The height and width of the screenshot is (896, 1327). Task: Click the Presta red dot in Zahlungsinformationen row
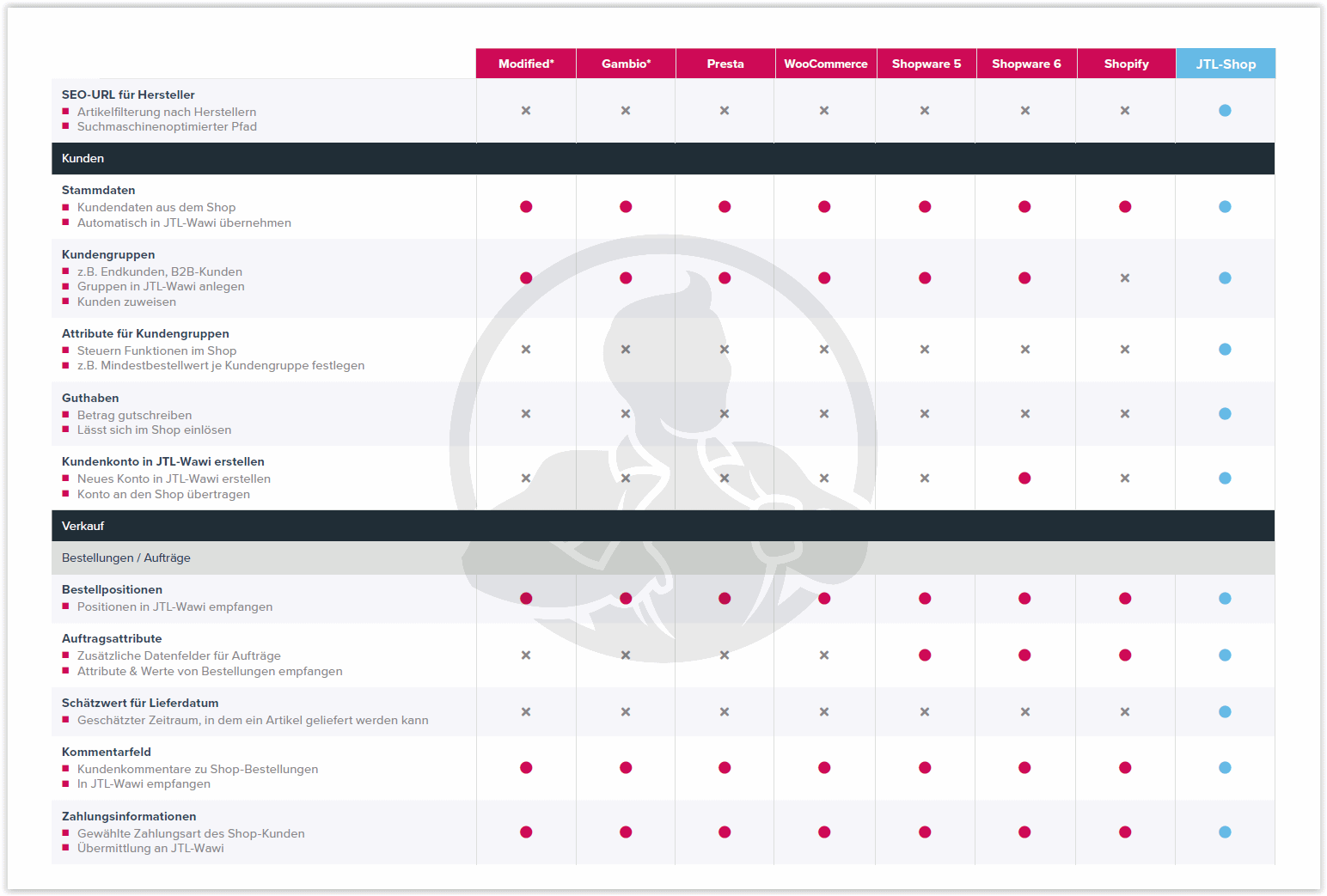(725, 832)
